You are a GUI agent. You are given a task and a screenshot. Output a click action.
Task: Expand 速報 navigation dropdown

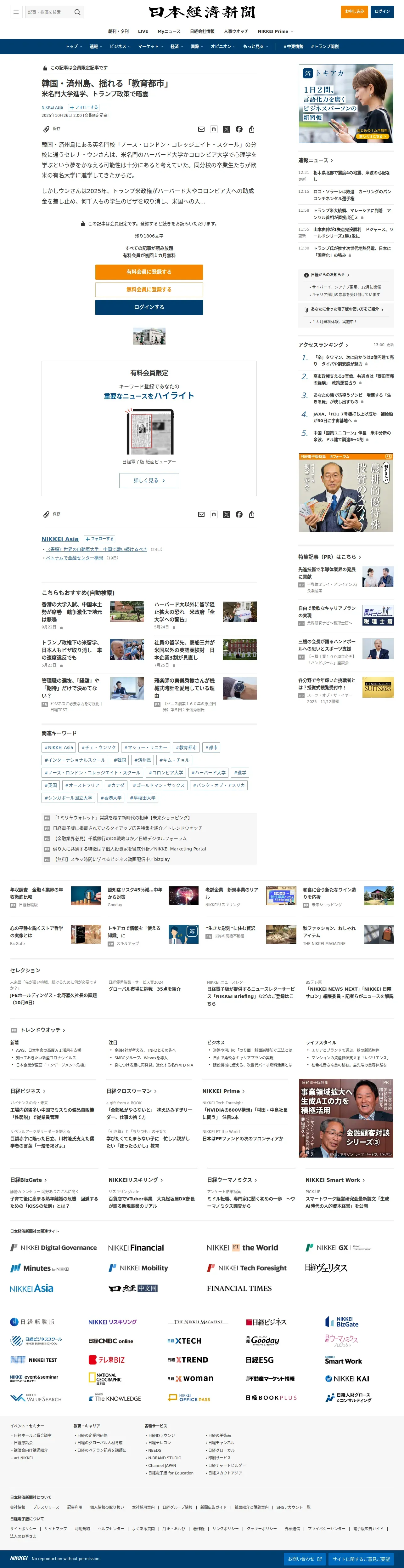96,46
